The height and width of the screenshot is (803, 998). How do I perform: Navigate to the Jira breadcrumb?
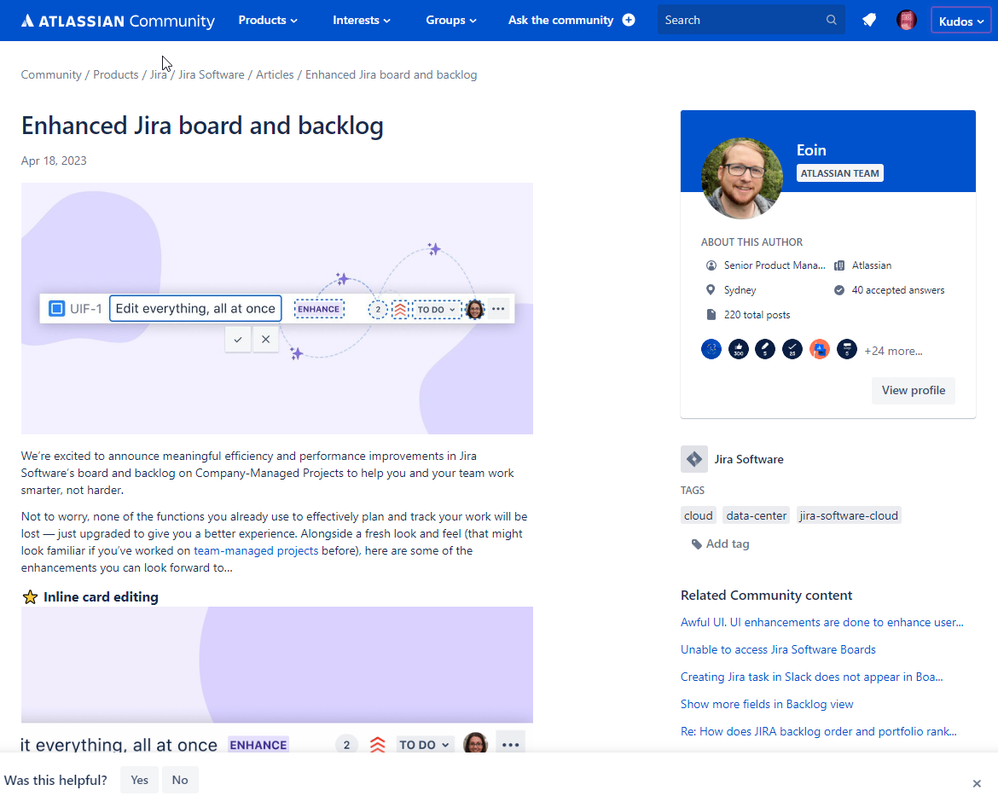coord(158,74)
